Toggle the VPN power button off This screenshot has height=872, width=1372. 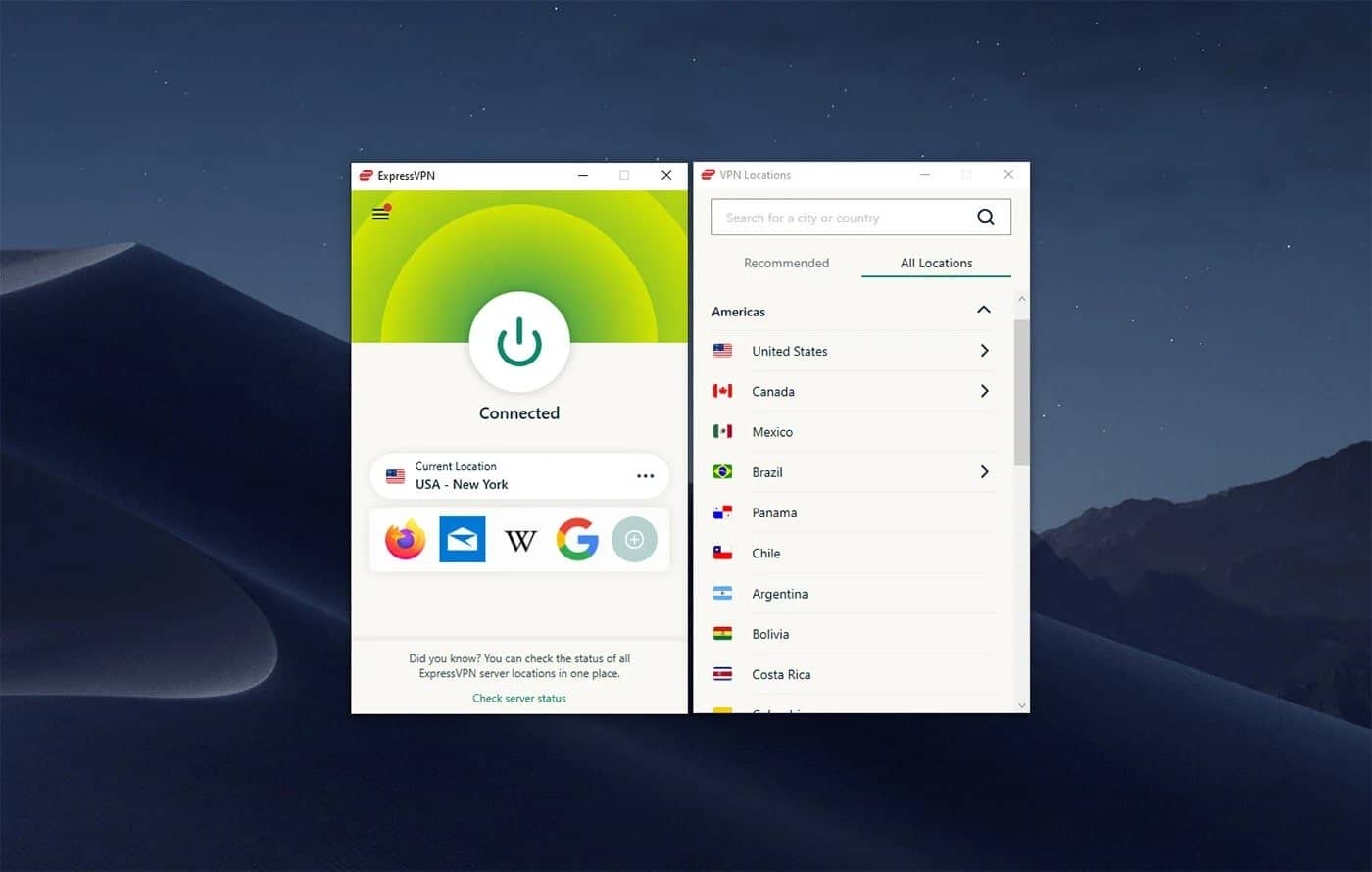pos(519,342)
